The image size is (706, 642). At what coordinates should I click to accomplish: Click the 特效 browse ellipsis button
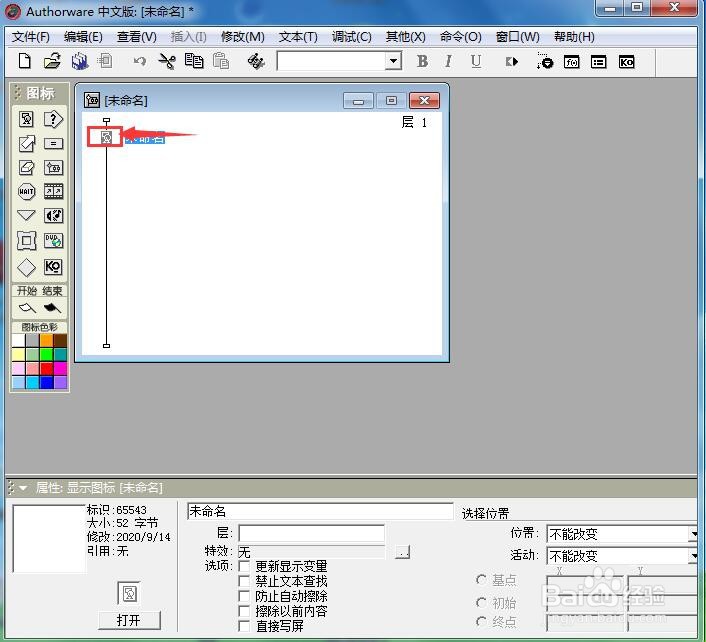click(403, 552)
